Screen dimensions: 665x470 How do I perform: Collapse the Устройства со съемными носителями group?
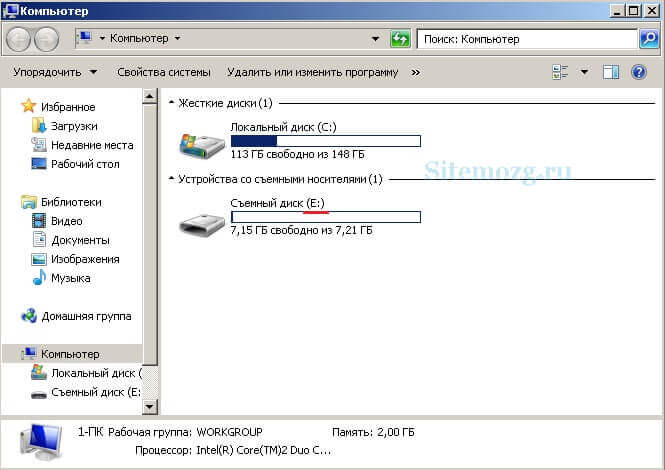pos(172,180)
